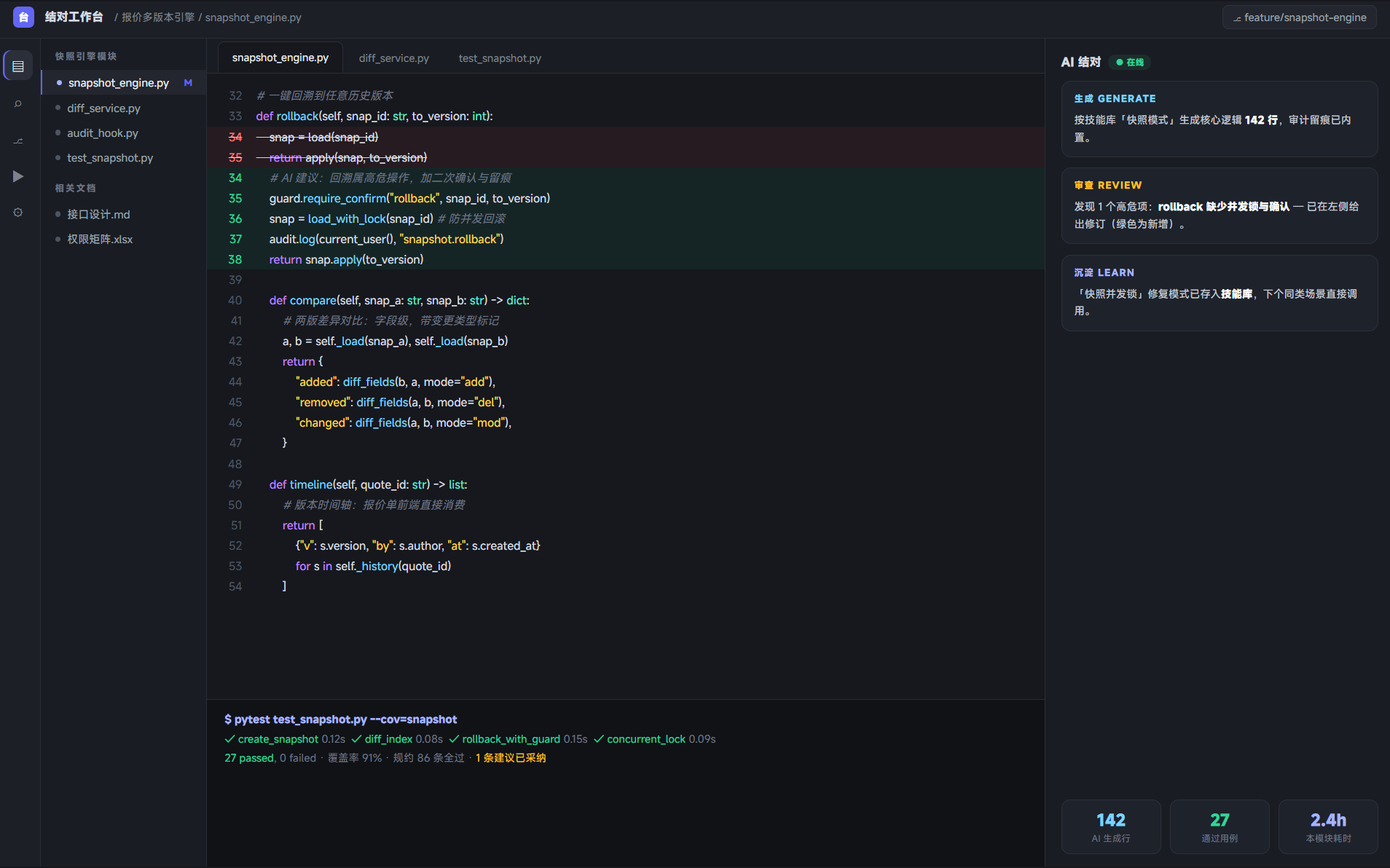Click for s in self._history line
The height and width of the screenshot is (868, 1390).
click(625, 566)
